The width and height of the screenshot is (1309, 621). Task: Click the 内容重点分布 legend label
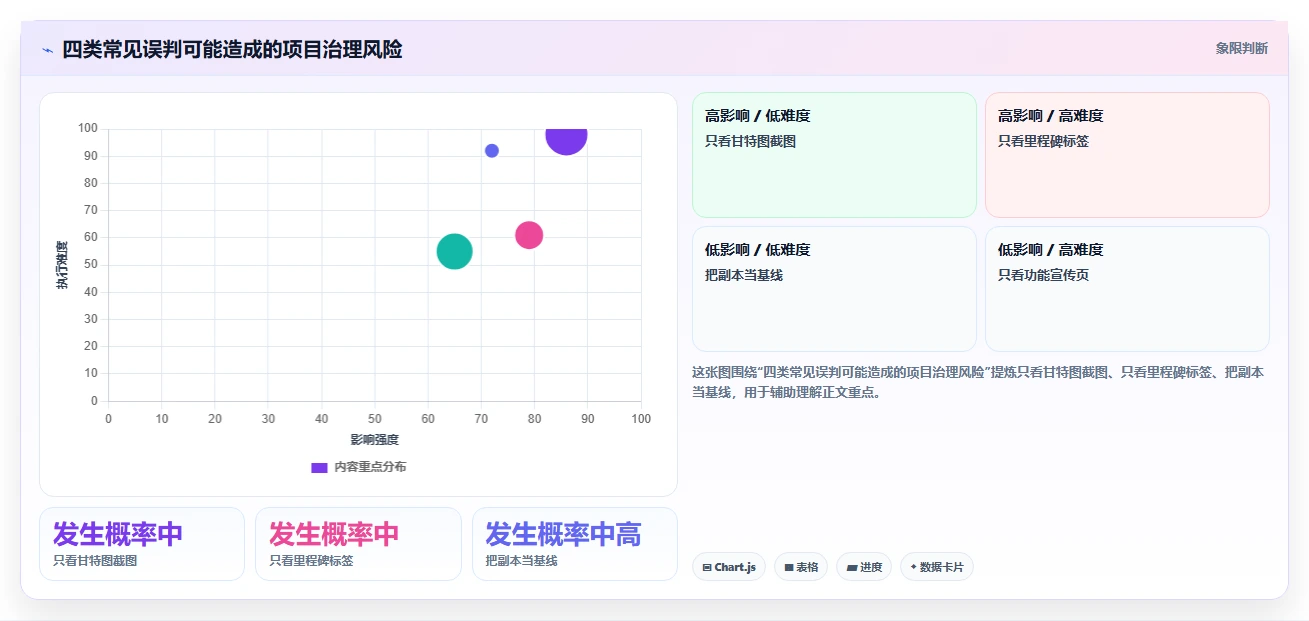[370, 467]
